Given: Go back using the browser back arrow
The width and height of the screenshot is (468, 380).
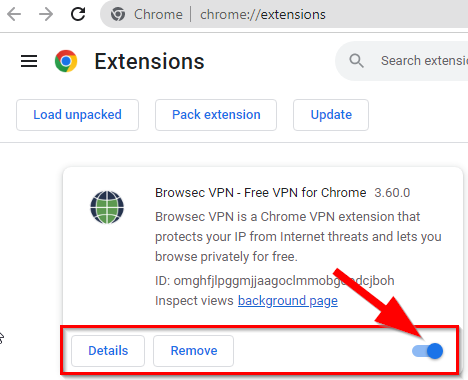Looking at the screenshot, I should click(x=14, y=14).
